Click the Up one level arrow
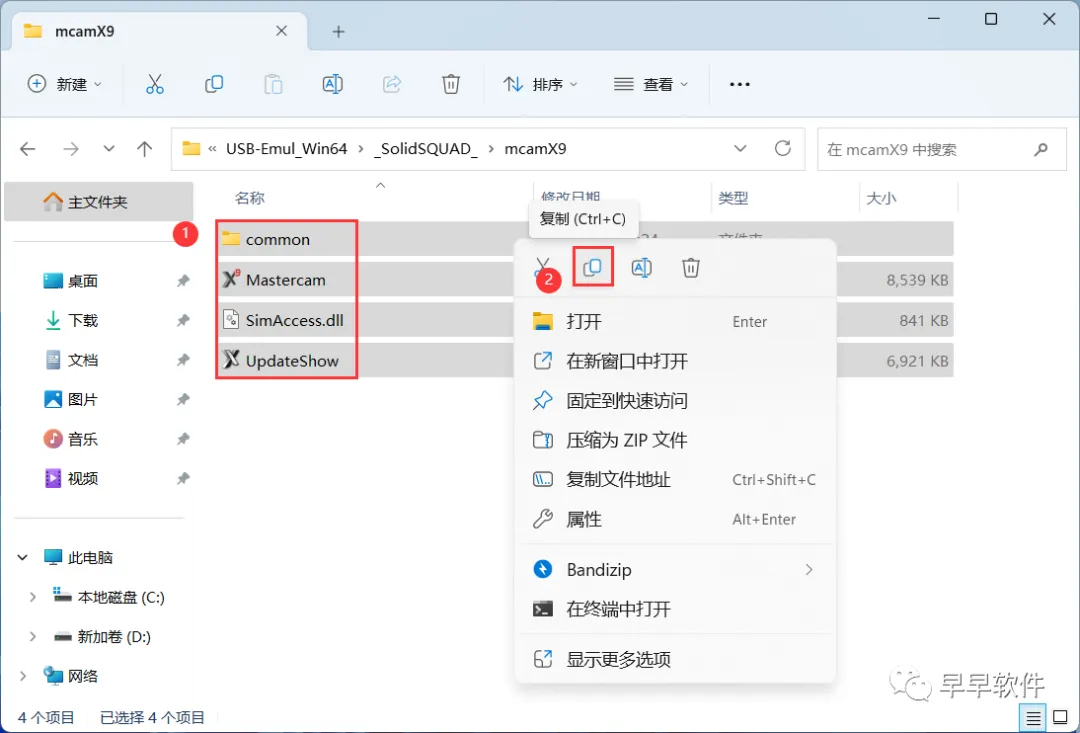This screenshot has width=1080, height=733. coord(144,149)
